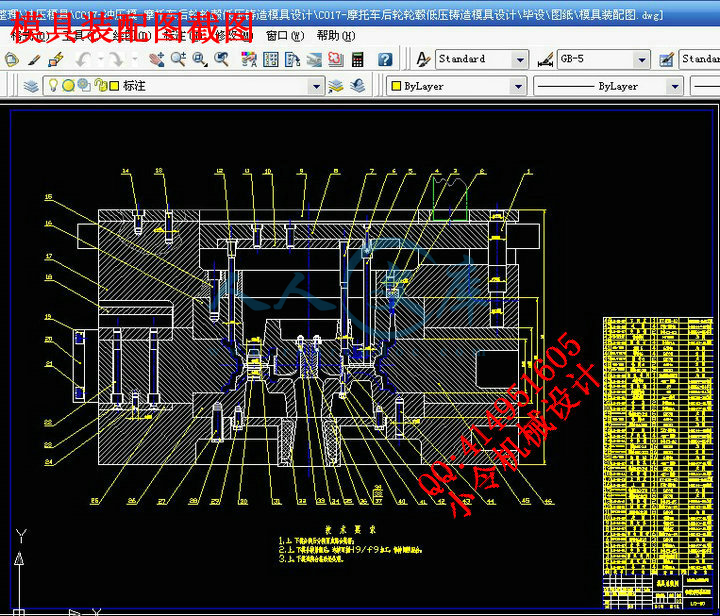Select the 技术要求 heading text

pyautogui.click(x=350, y=529)
